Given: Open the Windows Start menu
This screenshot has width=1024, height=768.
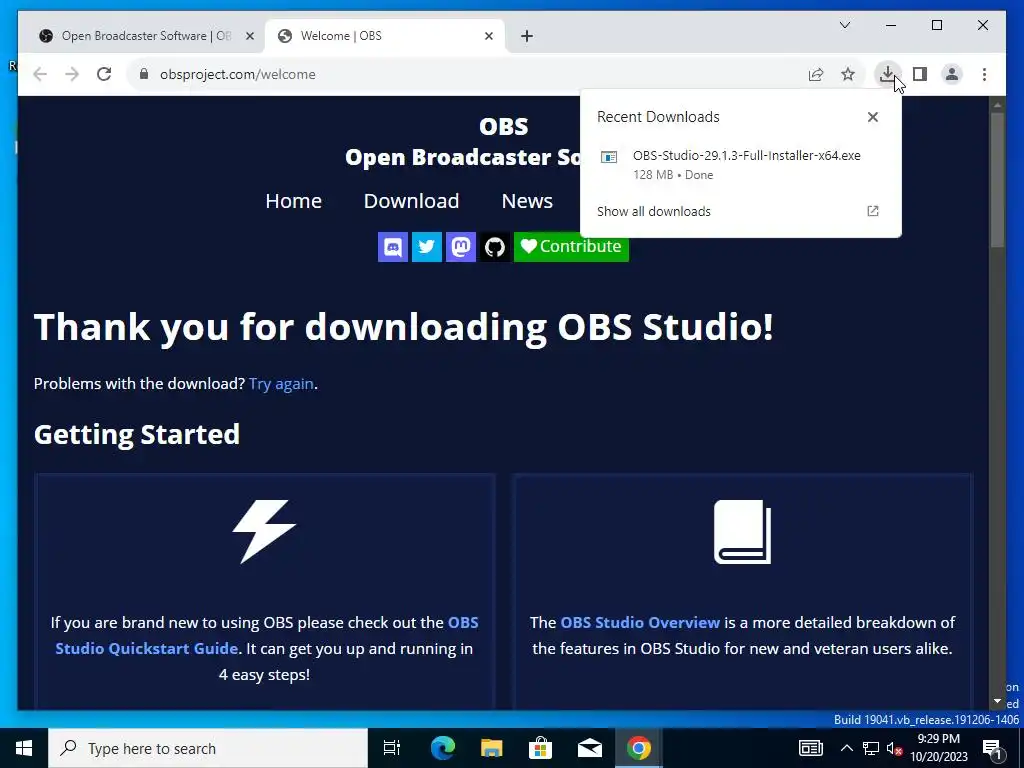Looking at the screenshot, I should point(24,748).
